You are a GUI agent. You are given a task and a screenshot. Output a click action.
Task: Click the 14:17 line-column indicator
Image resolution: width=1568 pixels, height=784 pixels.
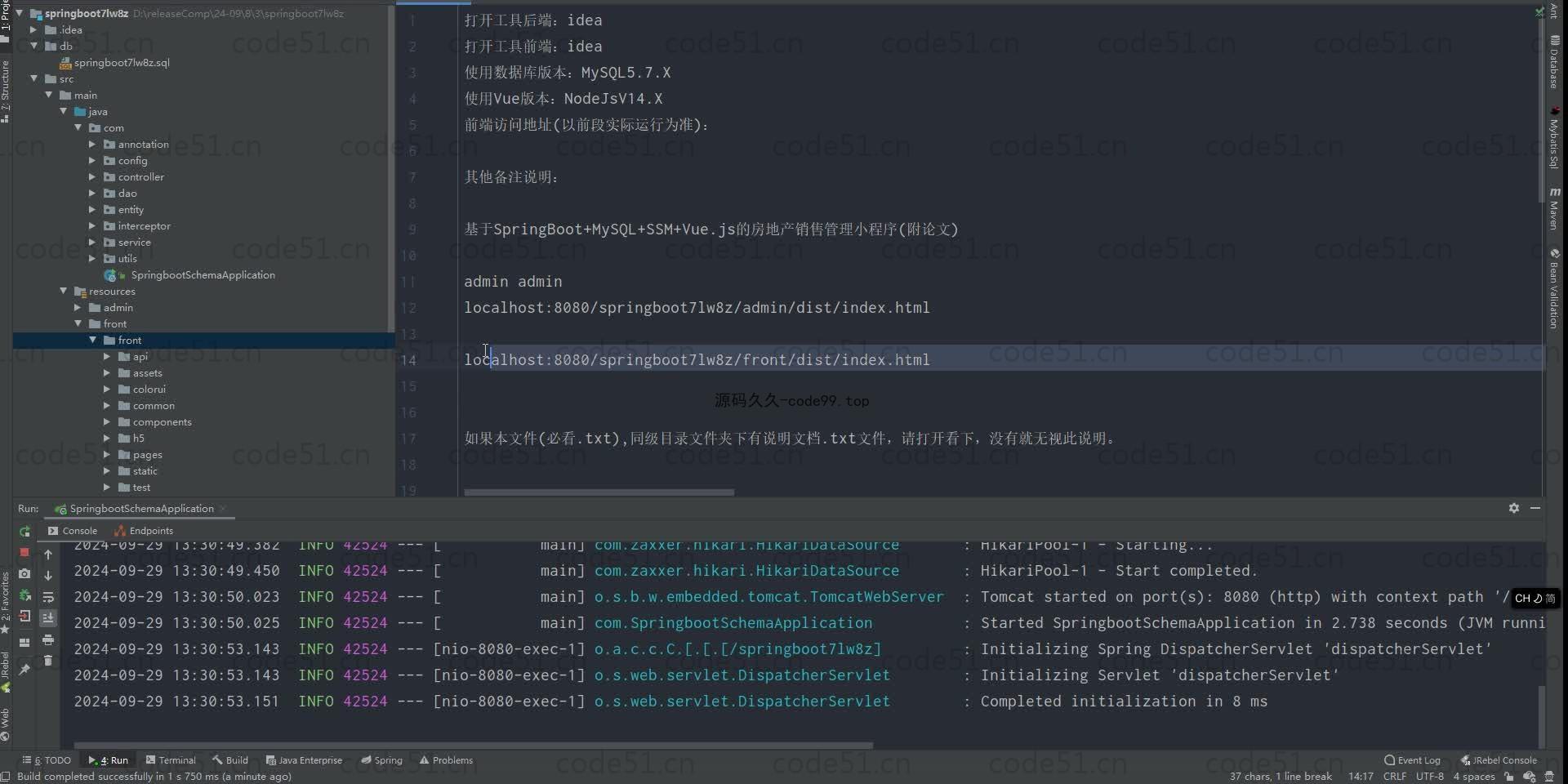tap(1361, 777)
